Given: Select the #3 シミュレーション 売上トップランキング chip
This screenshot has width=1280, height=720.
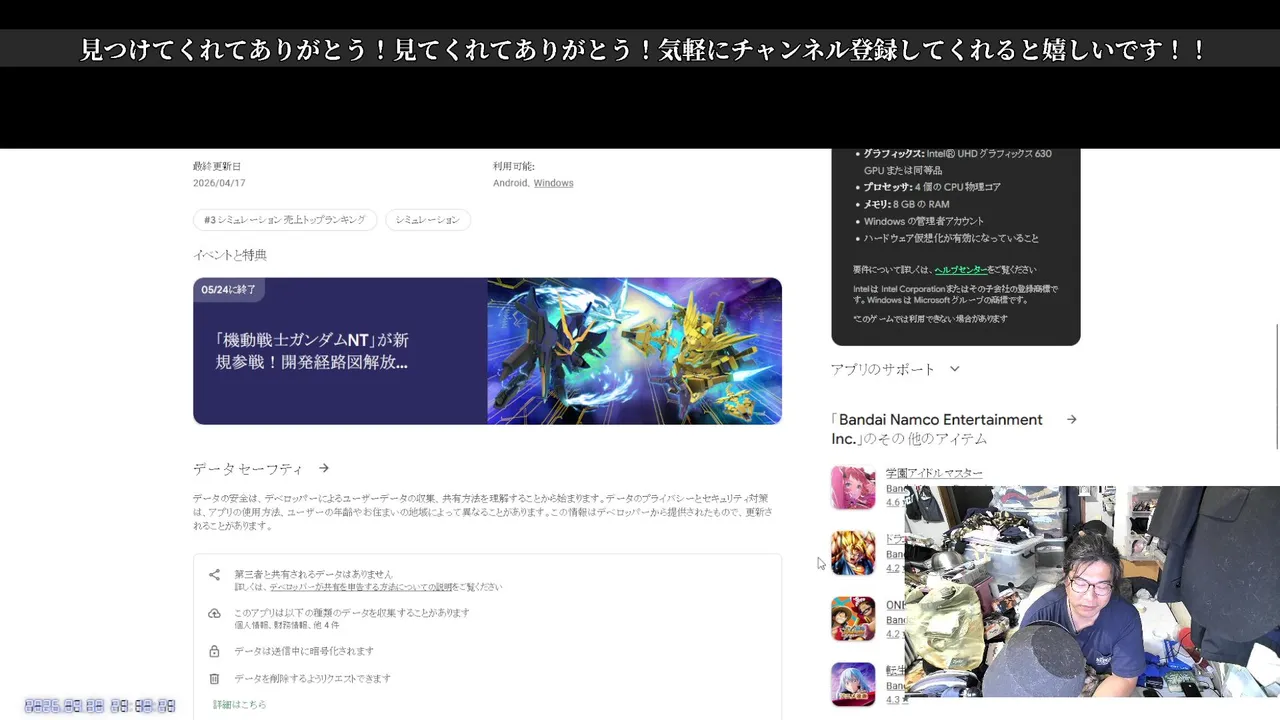Looking at the screenshot, I should [x=285, y=220].
